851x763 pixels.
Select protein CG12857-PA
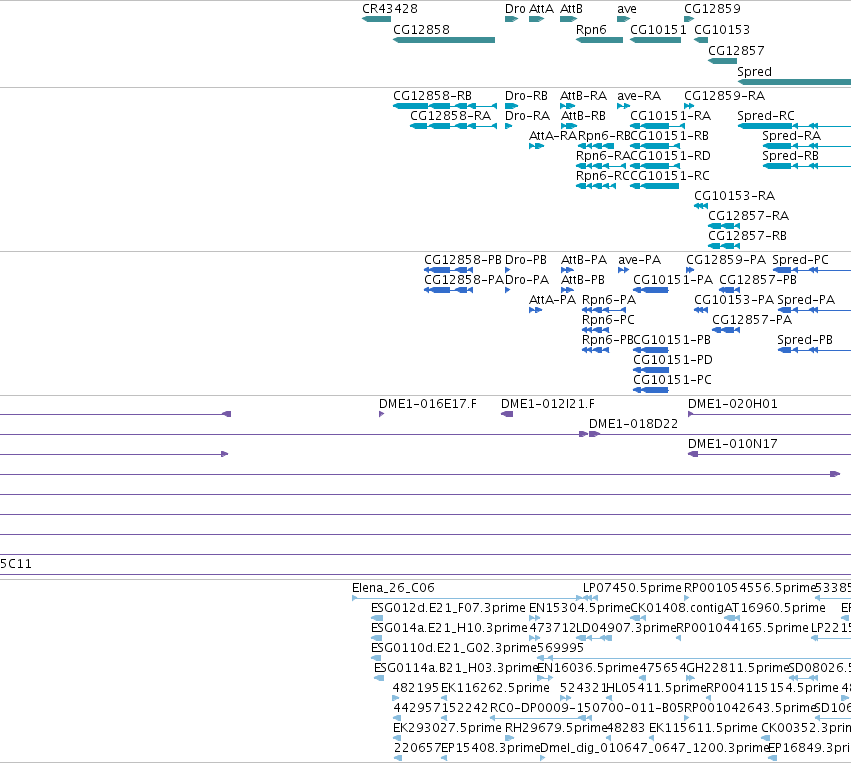(x=726, y=330)
